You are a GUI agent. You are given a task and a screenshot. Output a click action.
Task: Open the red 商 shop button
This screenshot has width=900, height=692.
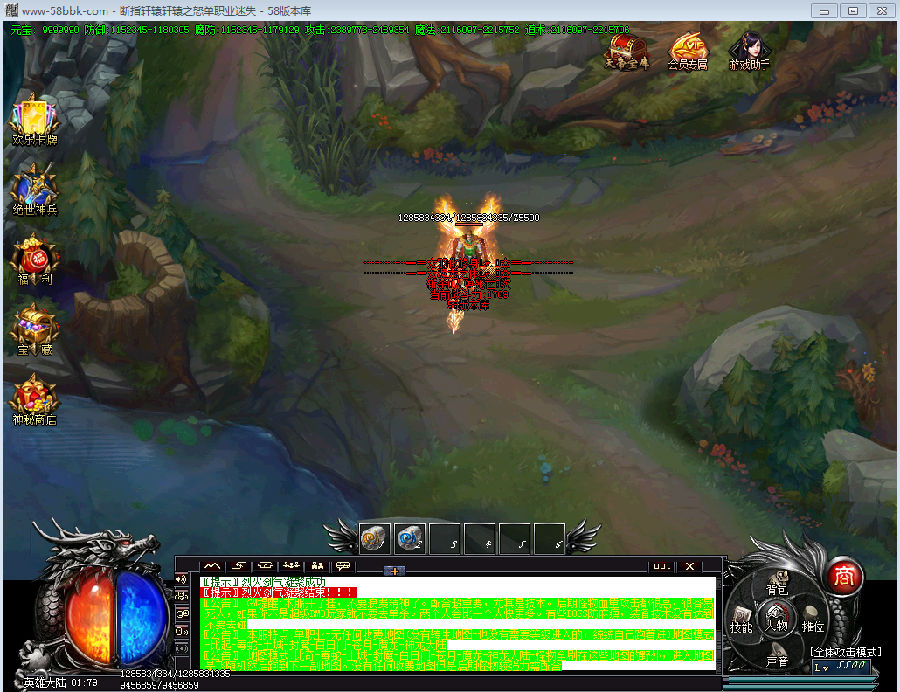click(844, 576)
